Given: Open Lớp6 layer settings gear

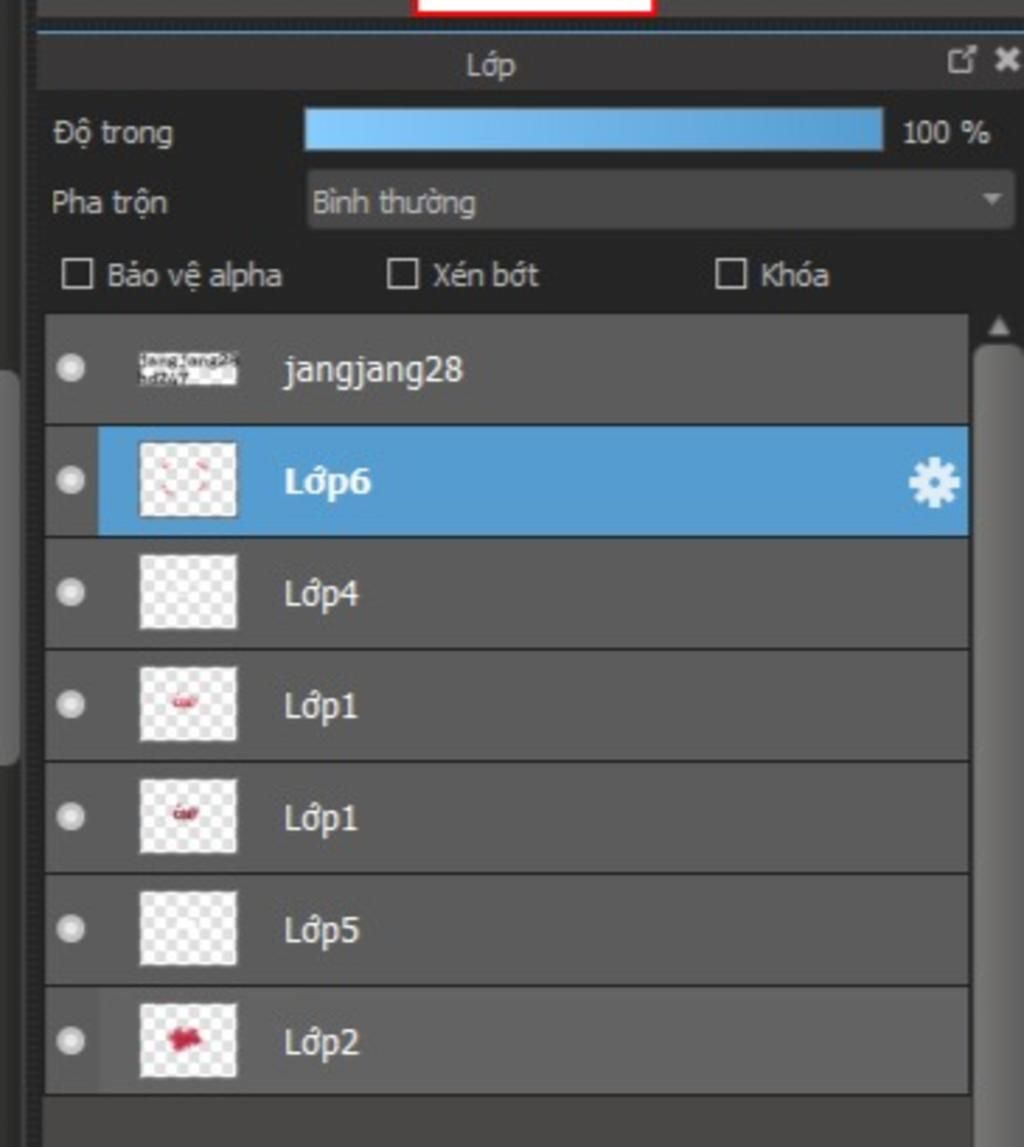Looking at the screenshot, I should (x=933, y=482).
